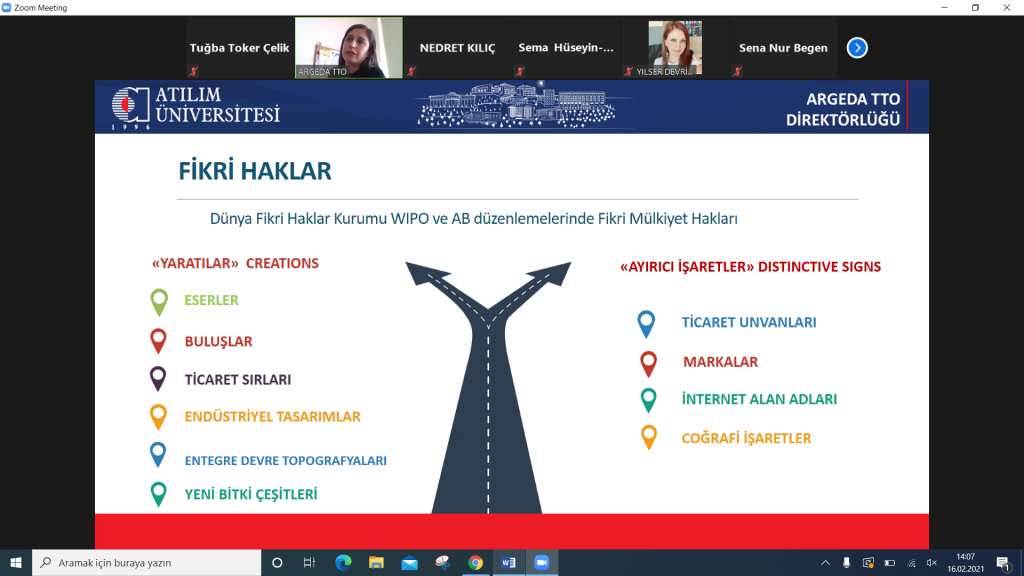Viewport: 1024px width, 576px height.
Task: Show next participants with the blue arrow
Action: click(x=857, y=47)
